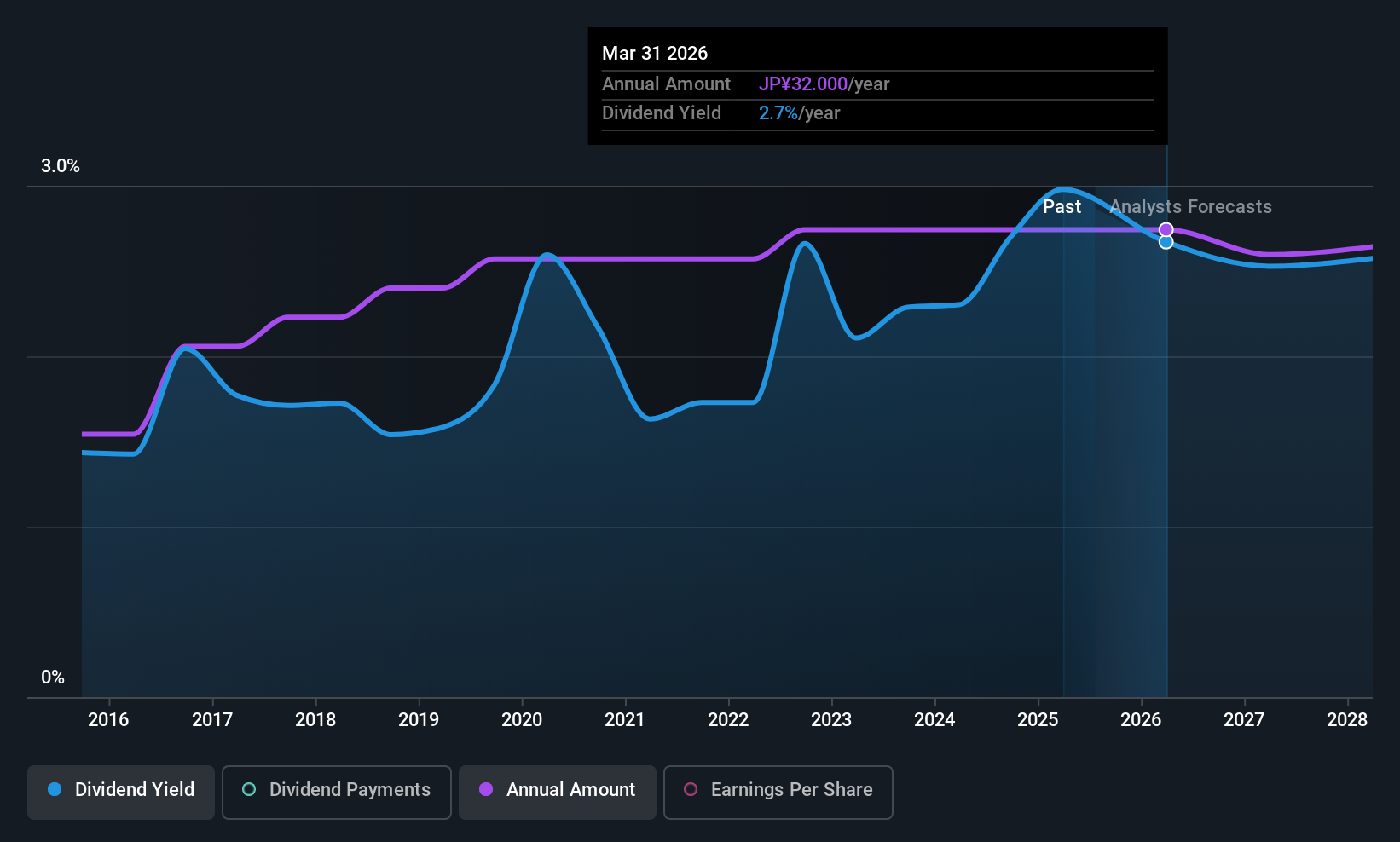Click the 0% y-axis label
1400x842 pixels.
click(53, 678)
